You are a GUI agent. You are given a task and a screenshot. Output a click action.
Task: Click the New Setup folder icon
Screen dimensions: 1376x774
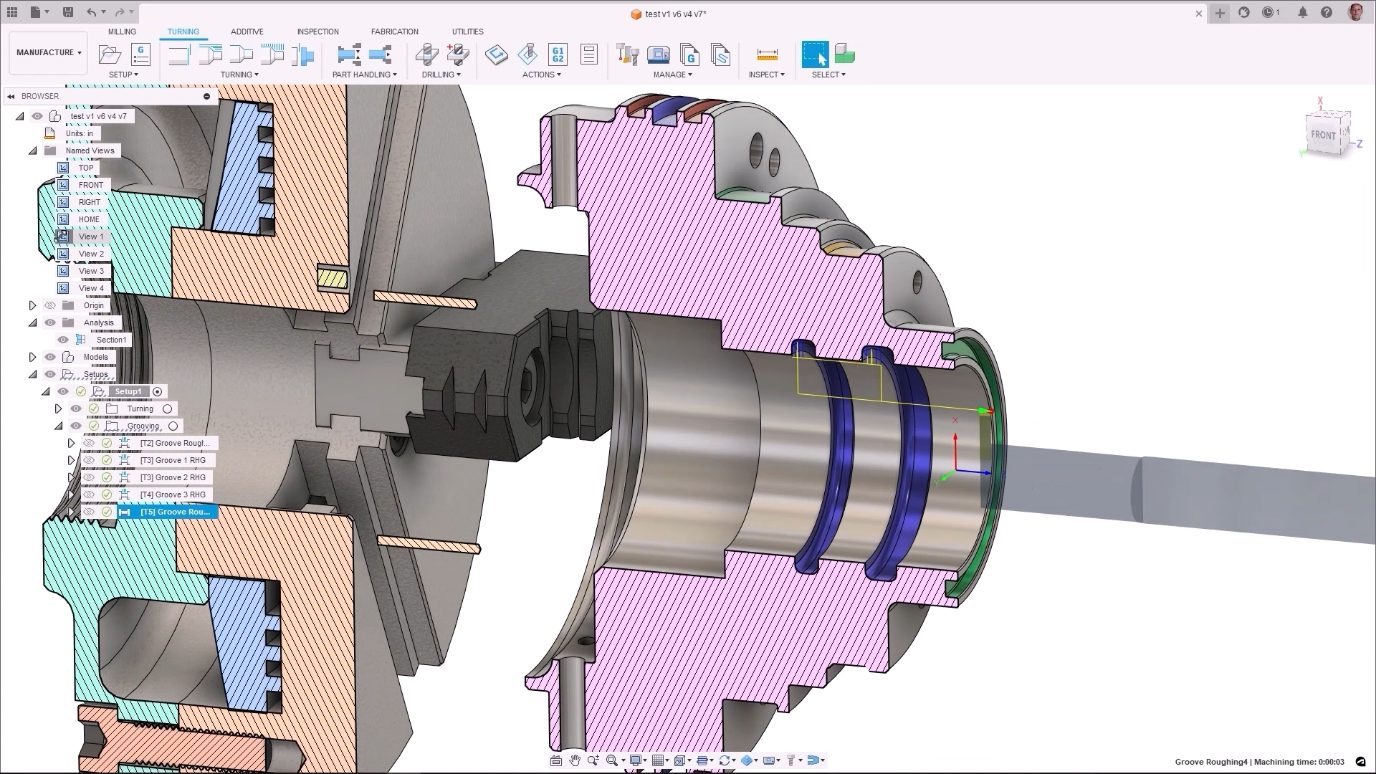click(110, 54)
